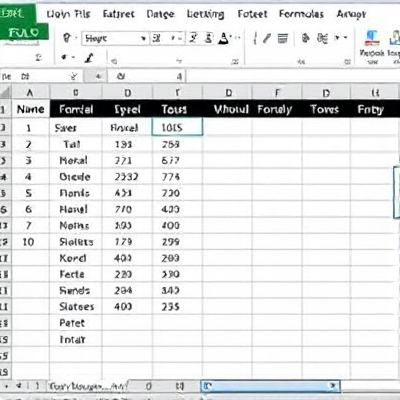Select the cell with value 2332
400x400 pixels.
point(127,177)
